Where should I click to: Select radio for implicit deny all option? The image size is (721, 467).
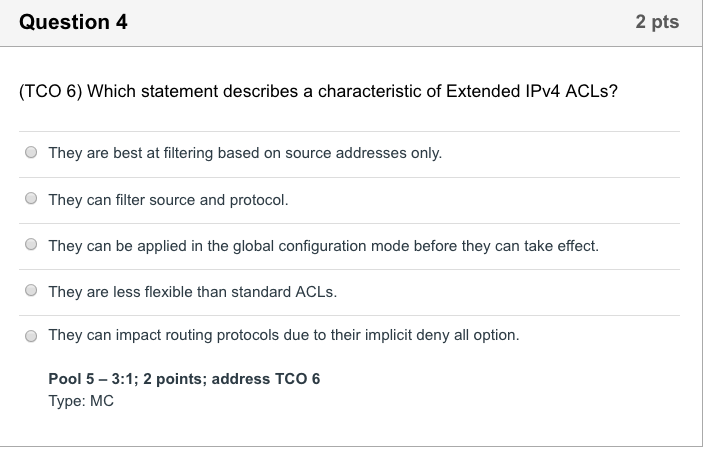coord(31,336)
